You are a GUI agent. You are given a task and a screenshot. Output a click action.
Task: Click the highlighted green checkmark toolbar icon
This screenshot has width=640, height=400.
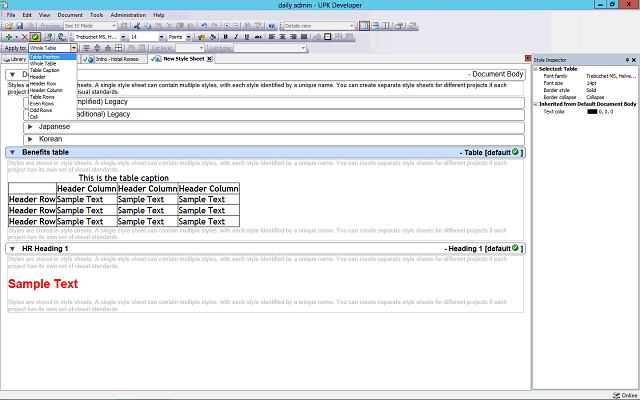pos(35,37)
